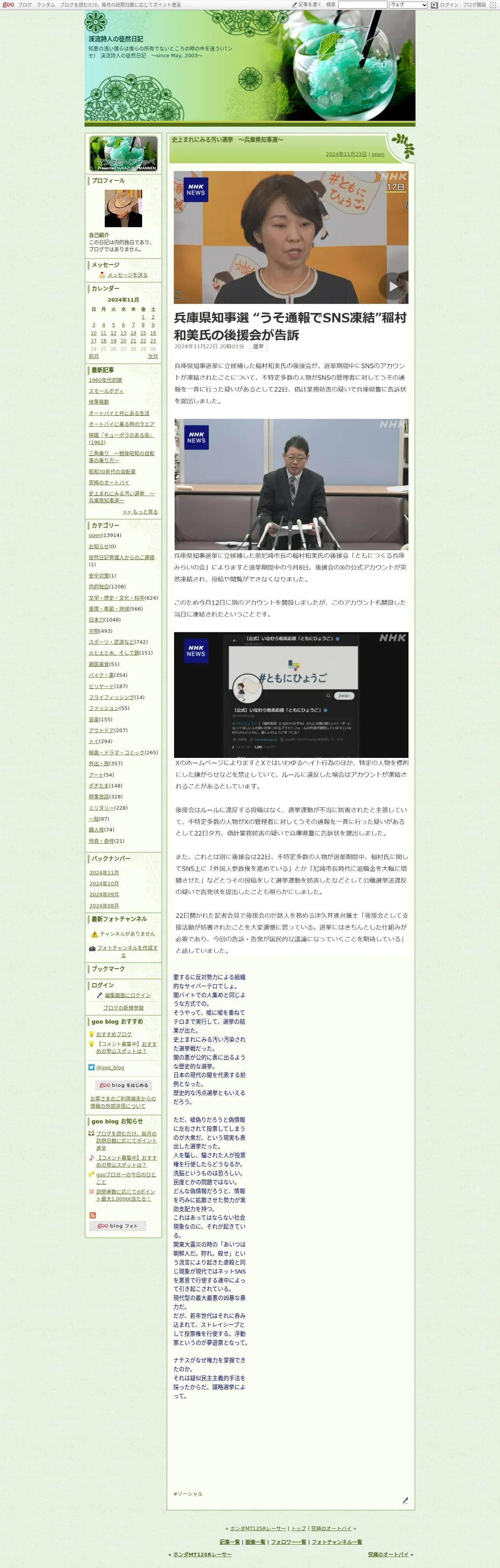
Task: Open recent article スモールボディ
Action: pyautogui.click(x=106, y=391)
